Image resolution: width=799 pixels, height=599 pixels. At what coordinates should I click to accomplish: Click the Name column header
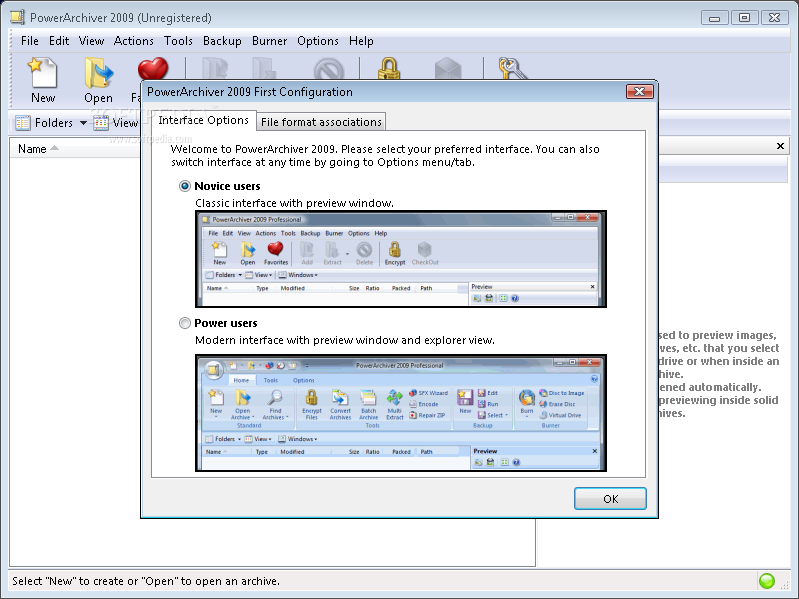[74, 148]
